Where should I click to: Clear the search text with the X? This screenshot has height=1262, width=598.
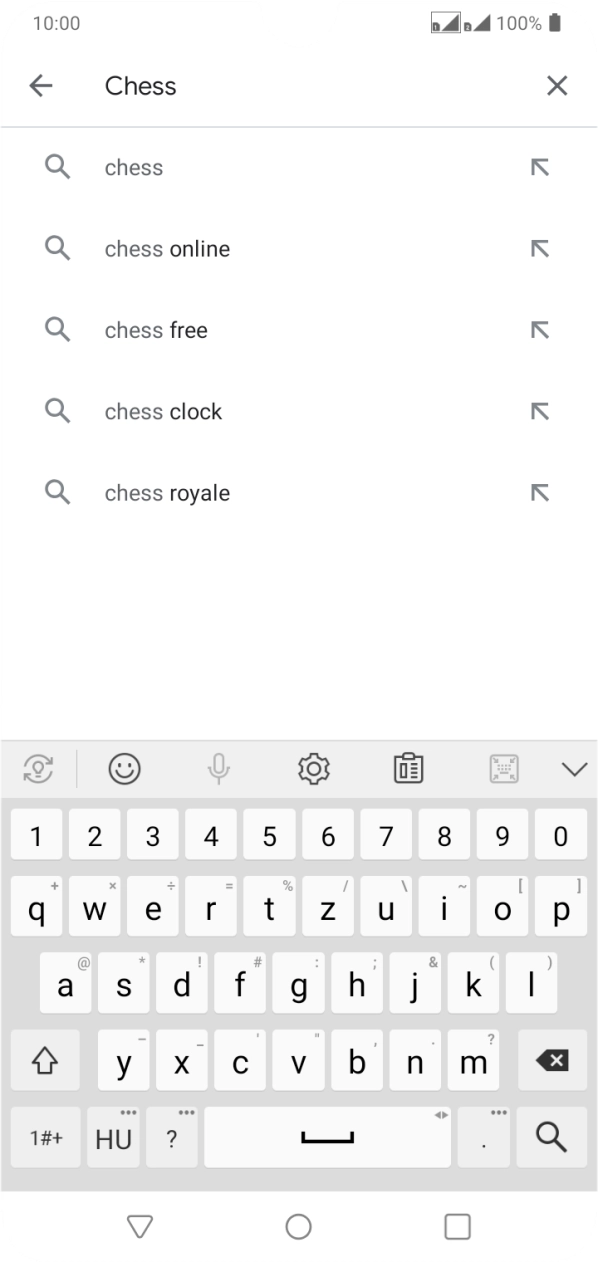pyautogui.click(x=557, y=85)
